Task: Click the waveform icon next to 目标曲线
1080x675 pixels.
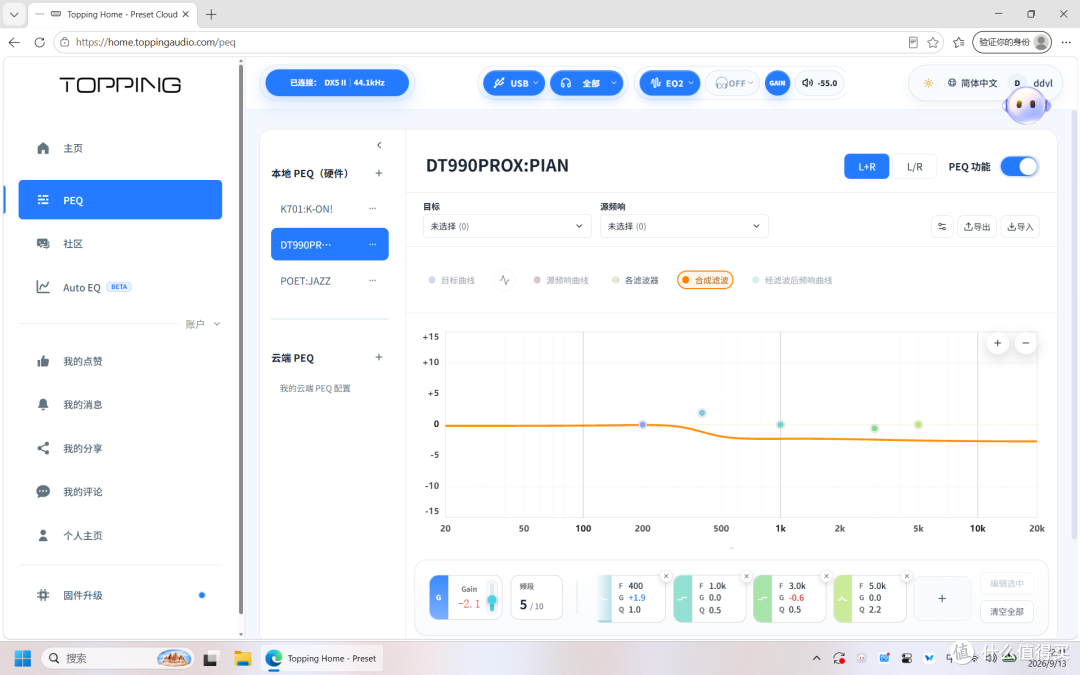Action: click(504, 280)
